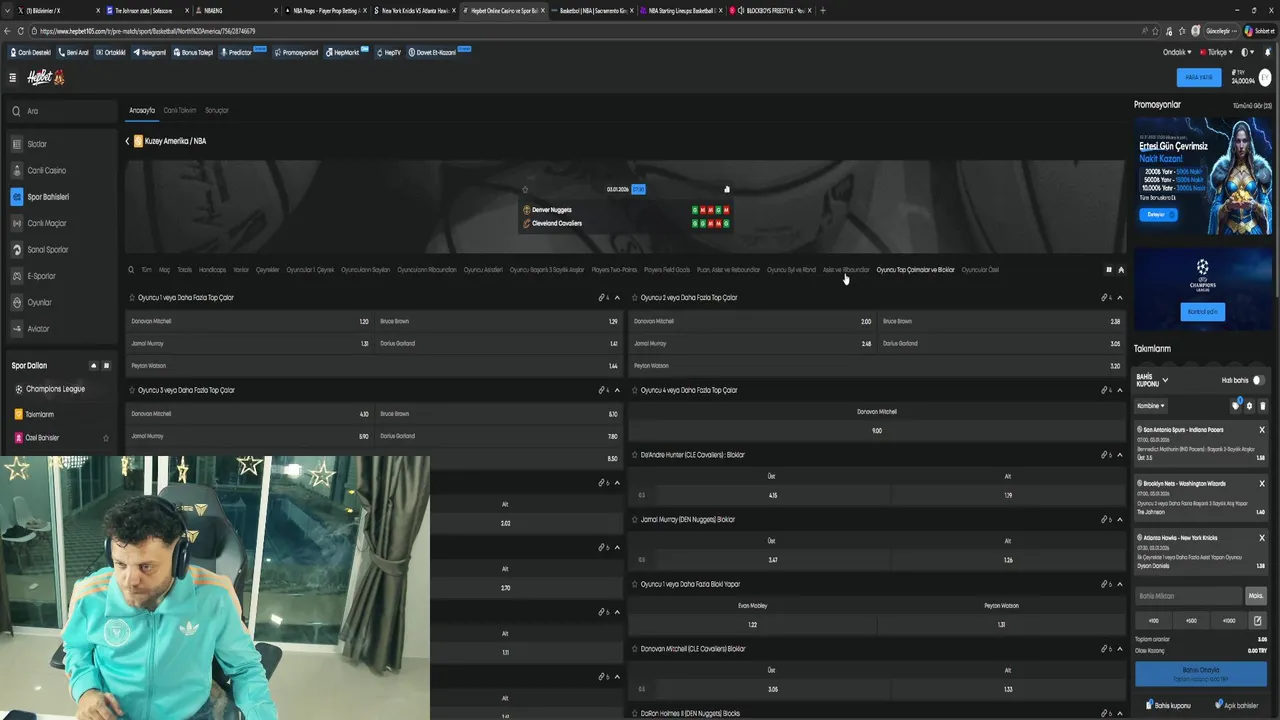Select Spor Bahisleri in the sidebar

tap(61, 197)
